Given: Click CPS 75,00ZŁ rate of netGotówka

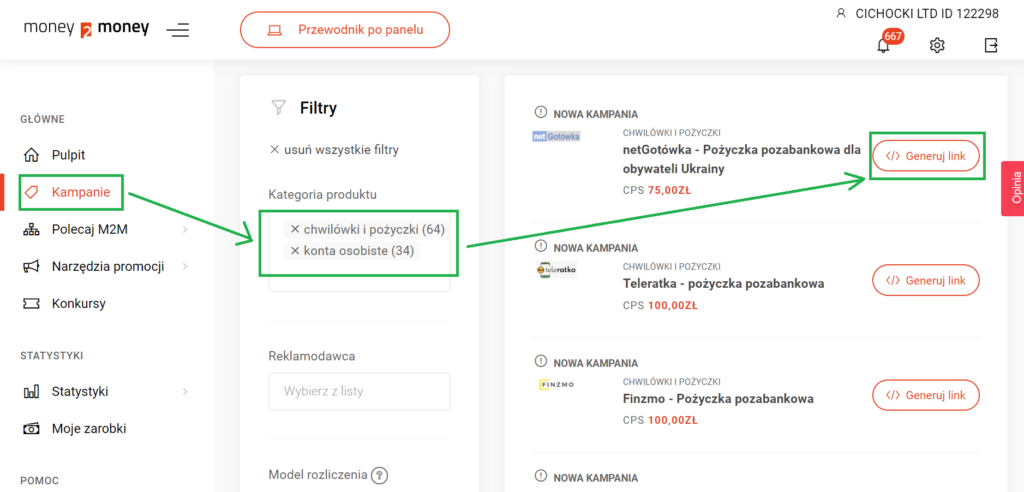Looking at the screenshot, I should [657, 191].
